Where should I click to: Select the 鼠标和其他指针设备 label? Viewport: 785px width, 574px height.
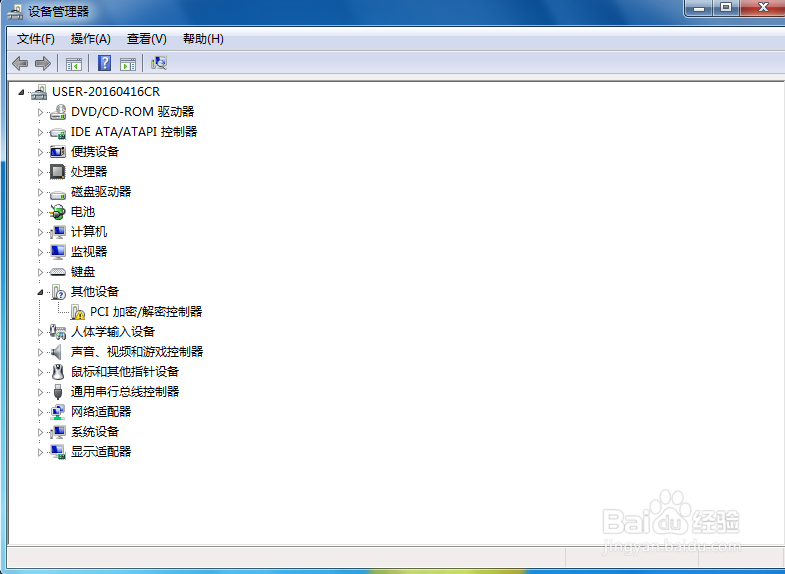pyautogui.click(x=125, y=372)
